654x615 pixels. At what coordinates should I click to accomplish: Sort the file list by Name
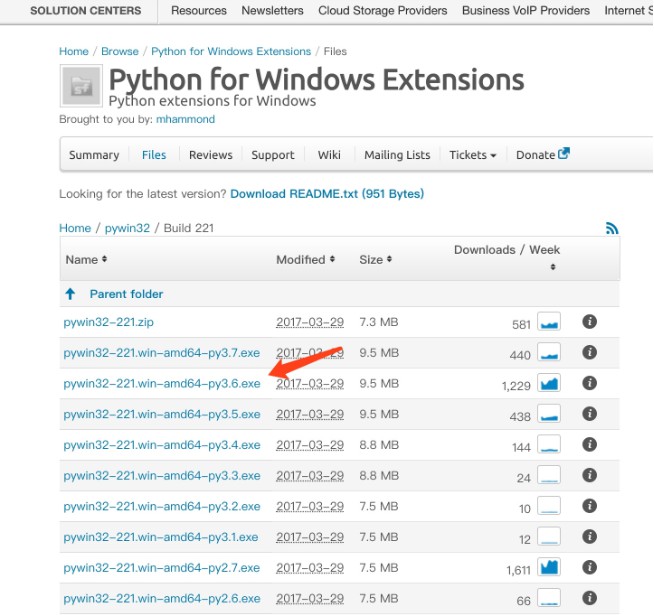pos(86,260)
